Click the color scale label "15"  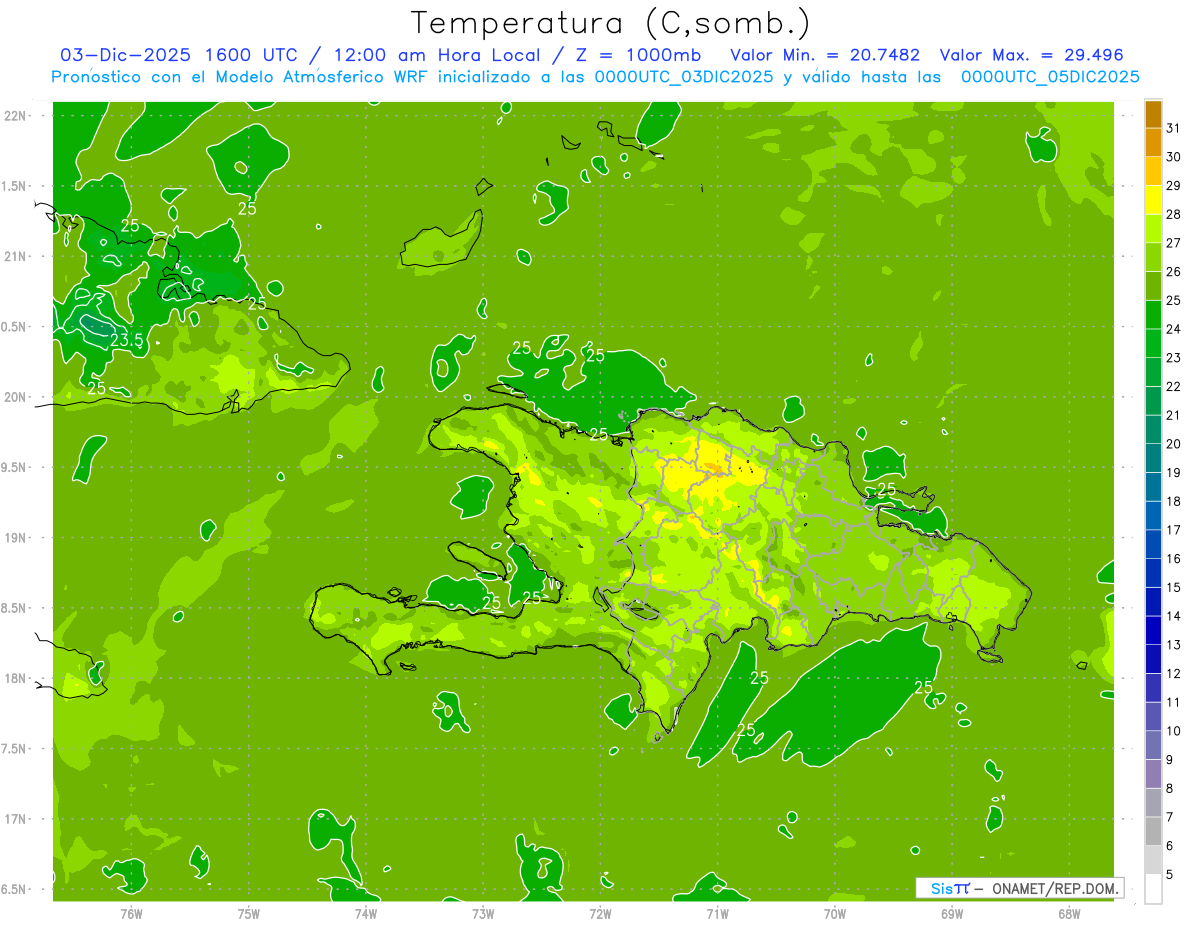coord(1173,588)
